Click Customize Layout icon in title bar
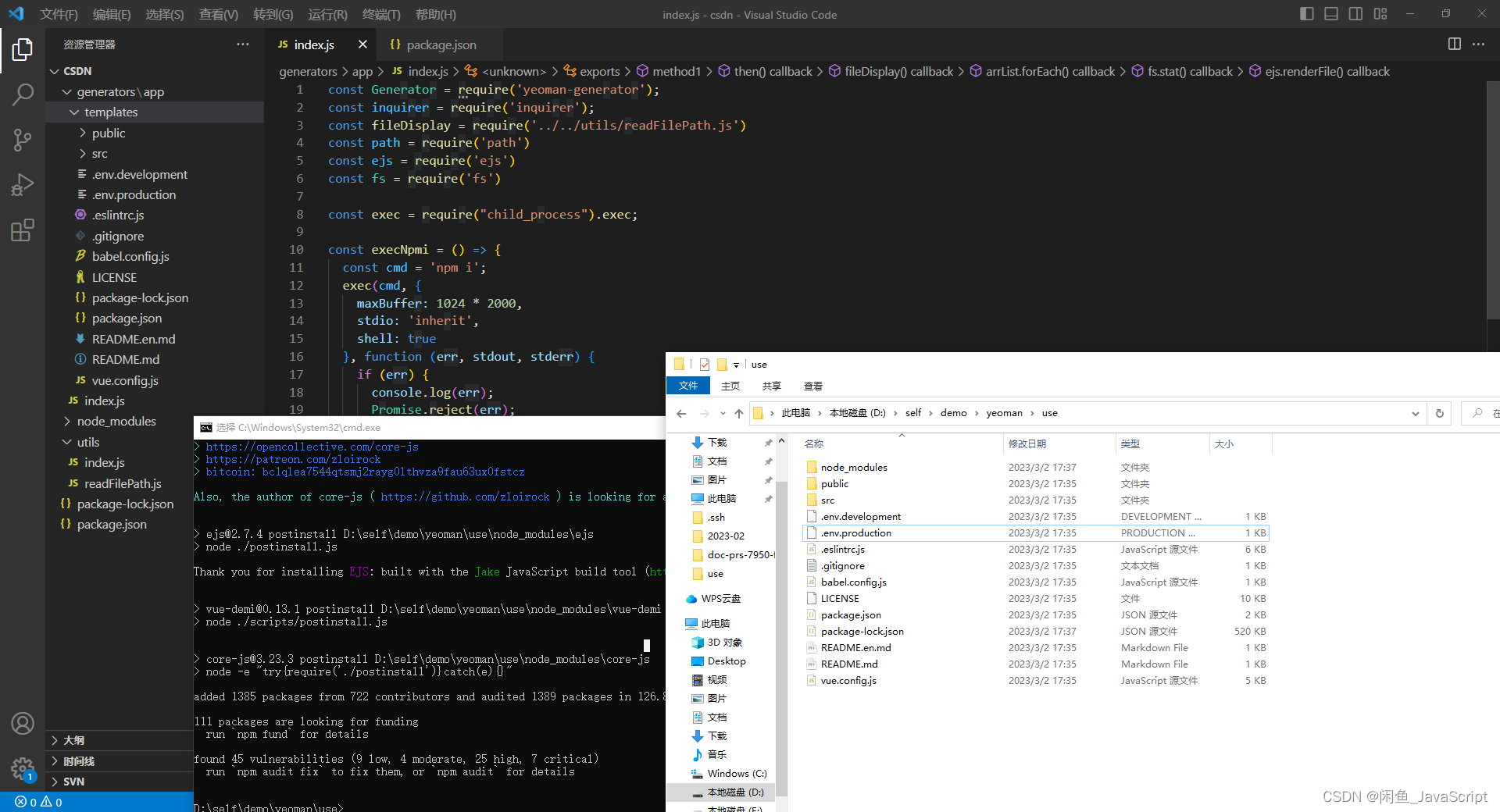 1380,14
